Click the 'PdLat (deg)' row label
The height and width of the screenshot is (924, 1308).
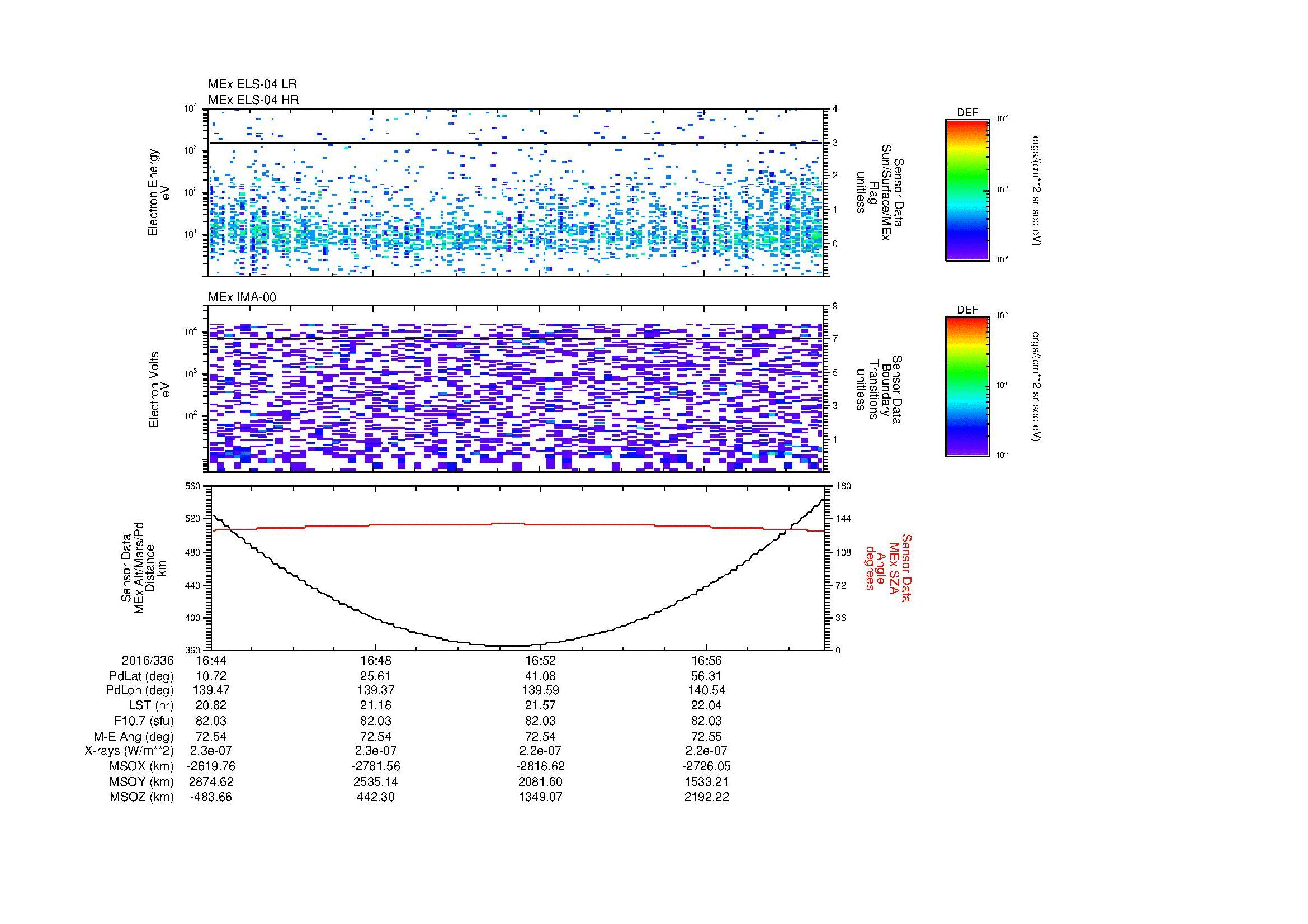[x=141, y=676]
